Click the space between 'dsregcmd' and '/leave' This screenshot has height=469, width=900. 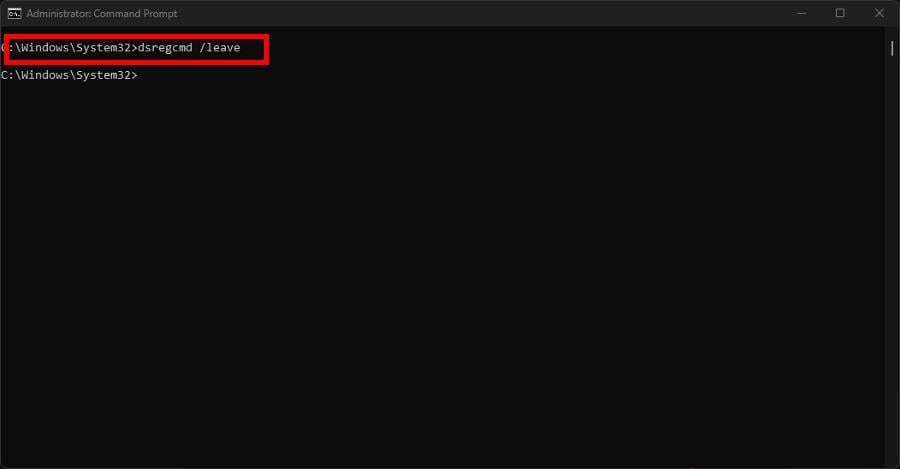(x=196, y=48)
